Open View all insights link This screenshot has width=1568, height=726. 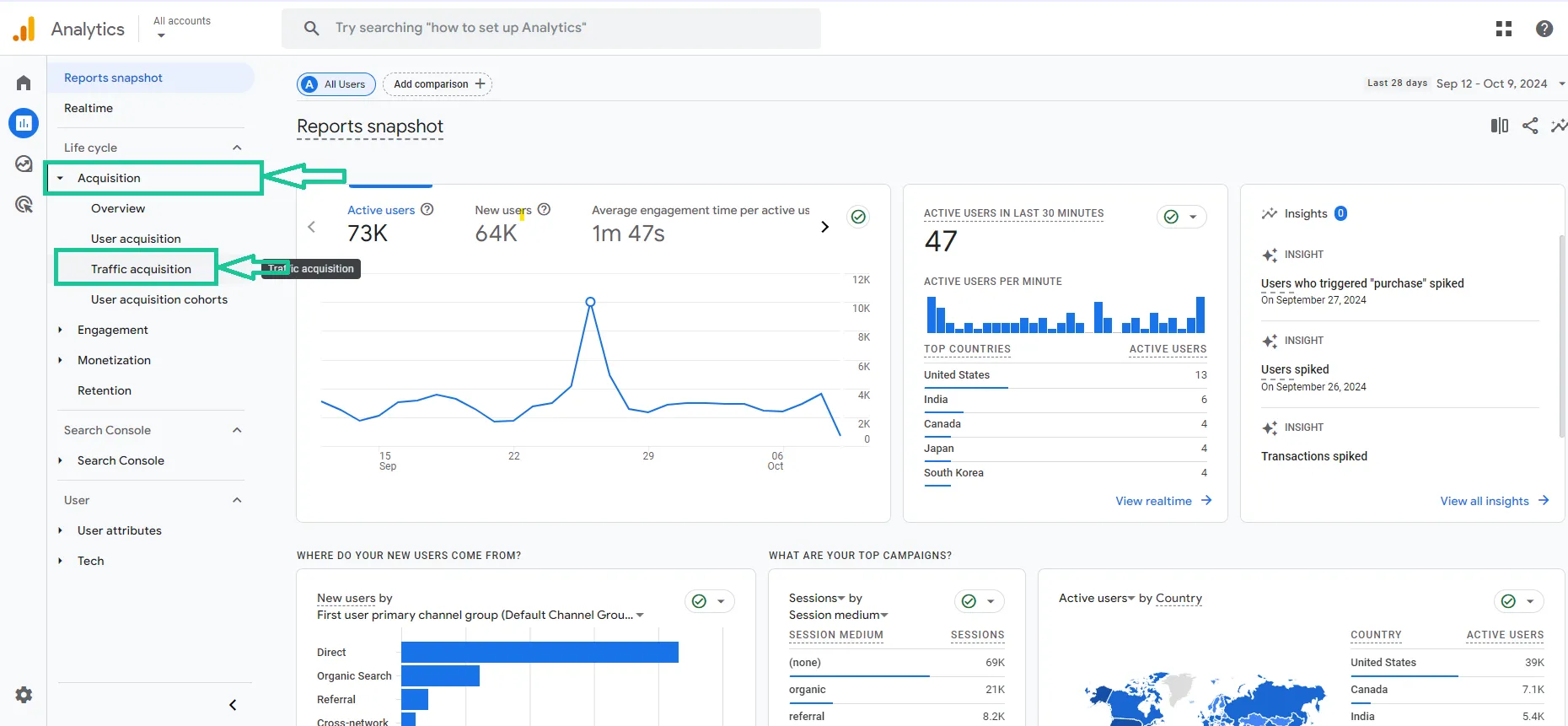coord(1494,501)
